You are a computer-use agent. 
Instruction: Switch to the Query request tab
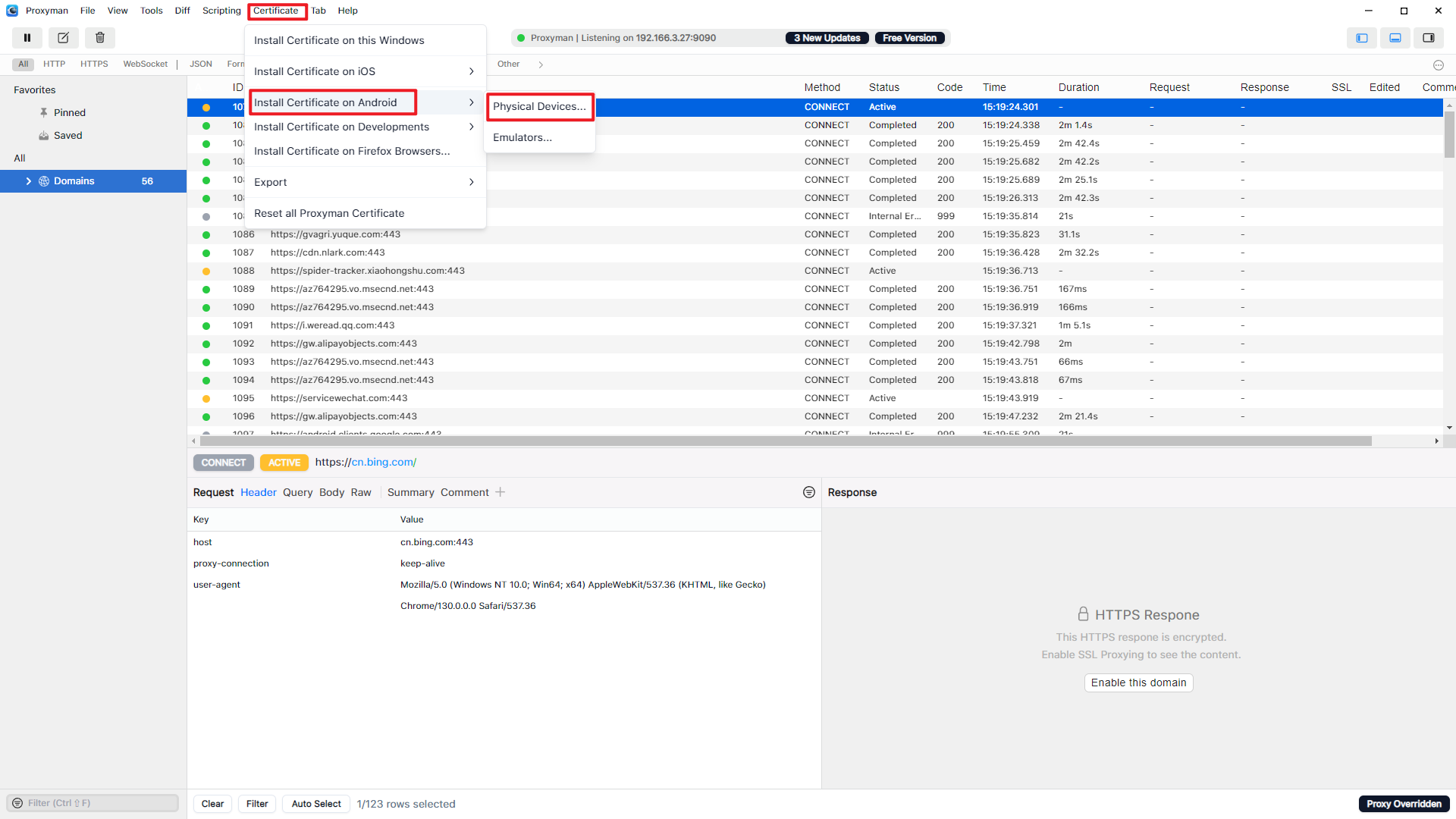coord(297,492)
